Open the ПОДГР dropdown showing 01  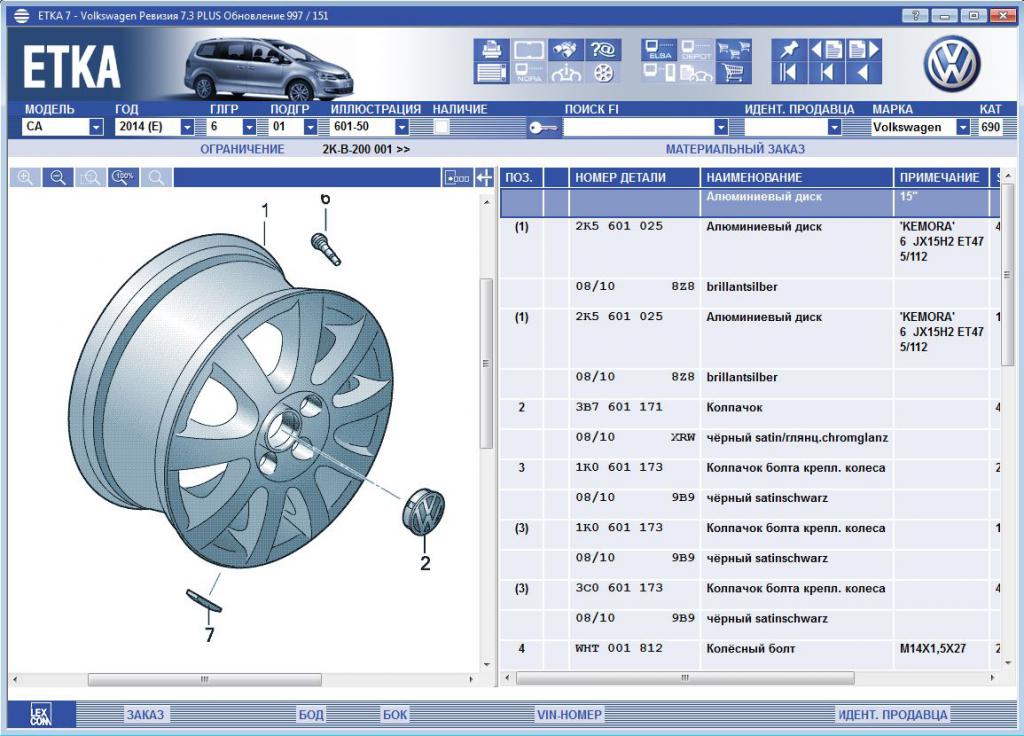click(x=311, y=127)
